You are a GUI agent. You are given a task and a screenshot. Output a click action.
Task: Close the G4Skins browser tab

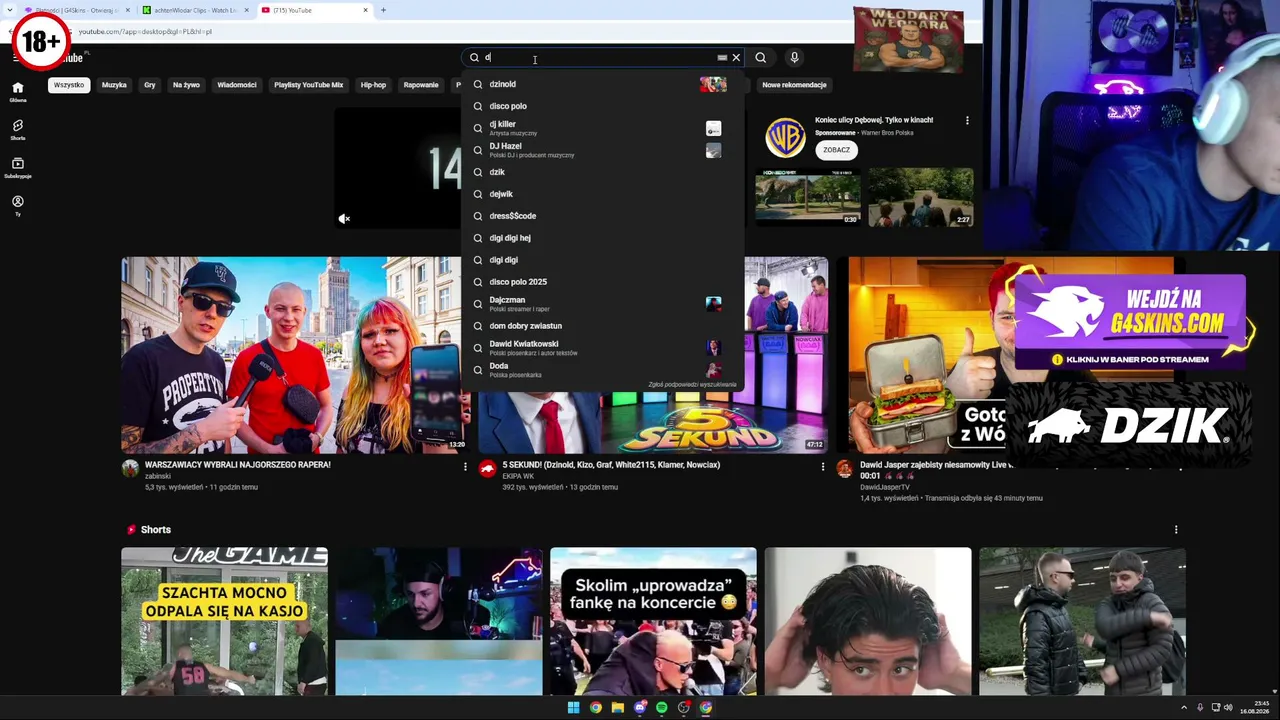128,10
